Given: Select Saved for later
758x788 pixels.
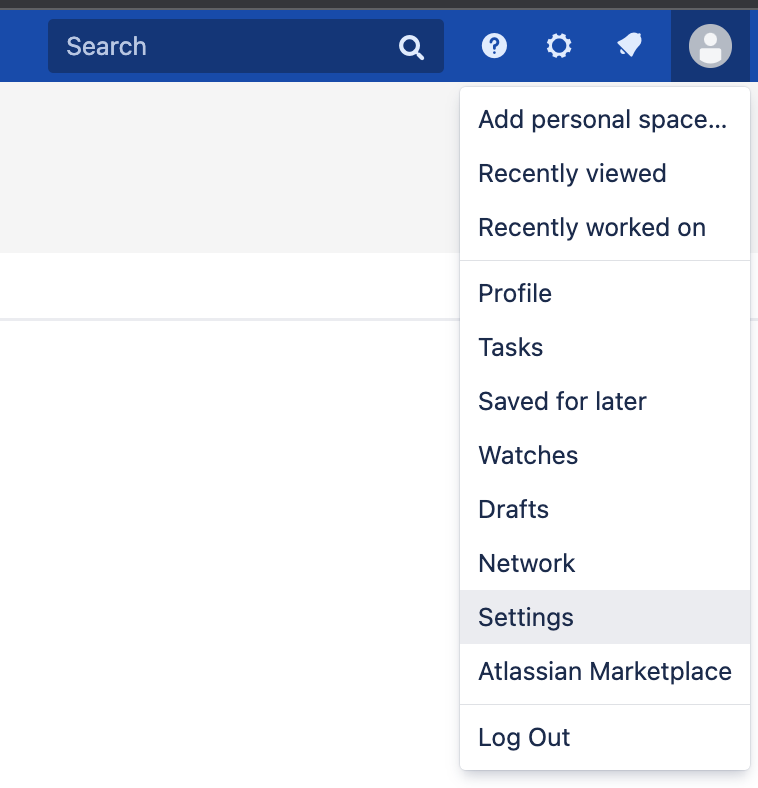Looking at the screenshot, I should point(562,402).
